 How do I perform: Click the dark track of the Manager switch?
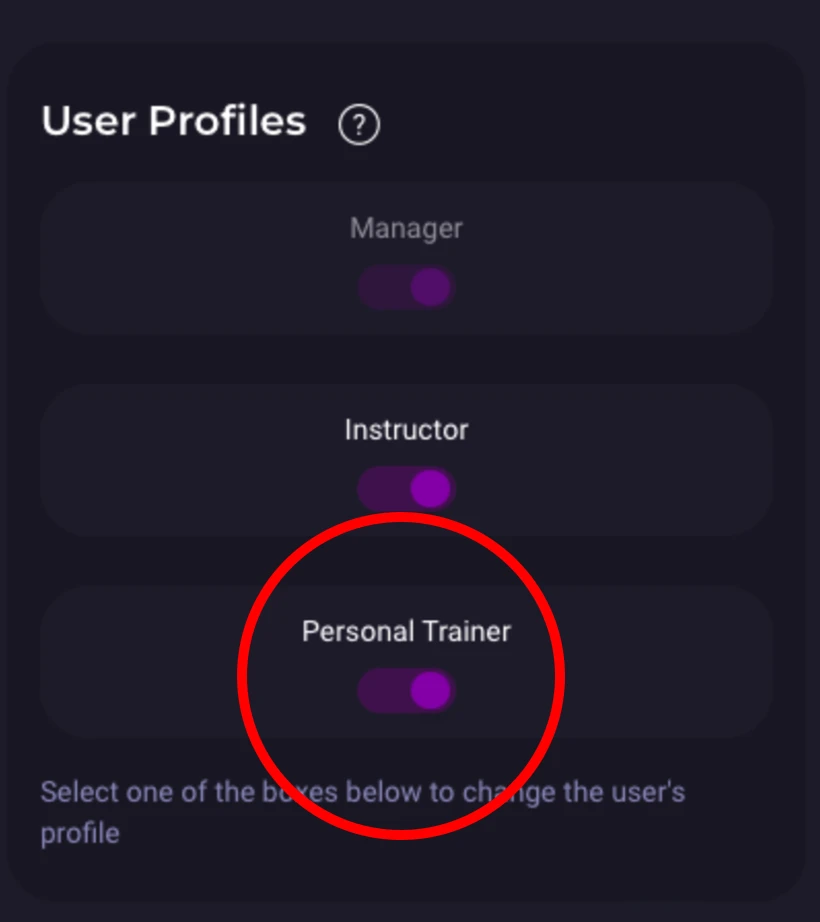pyautogui.click(x=380, y=288)
